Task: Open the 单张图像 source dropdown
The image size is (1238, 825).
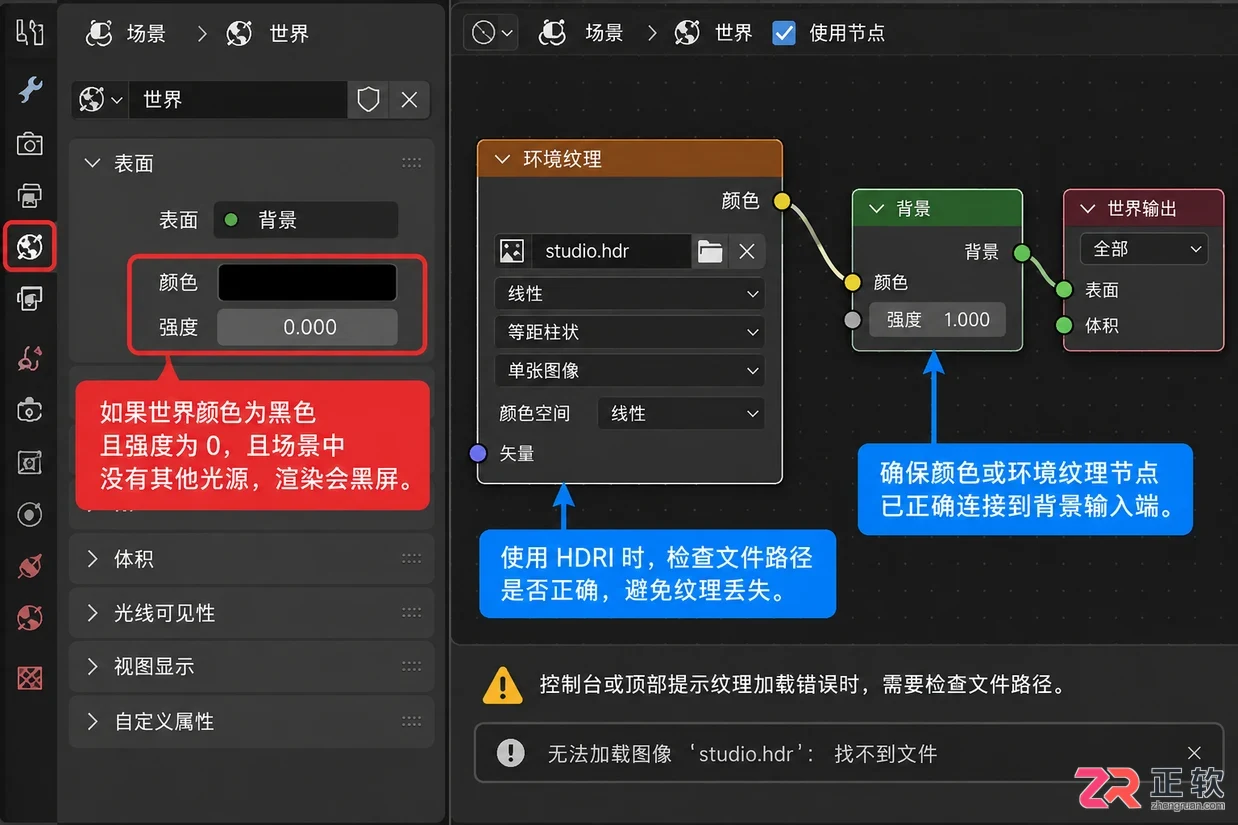Action: (630, 370)
